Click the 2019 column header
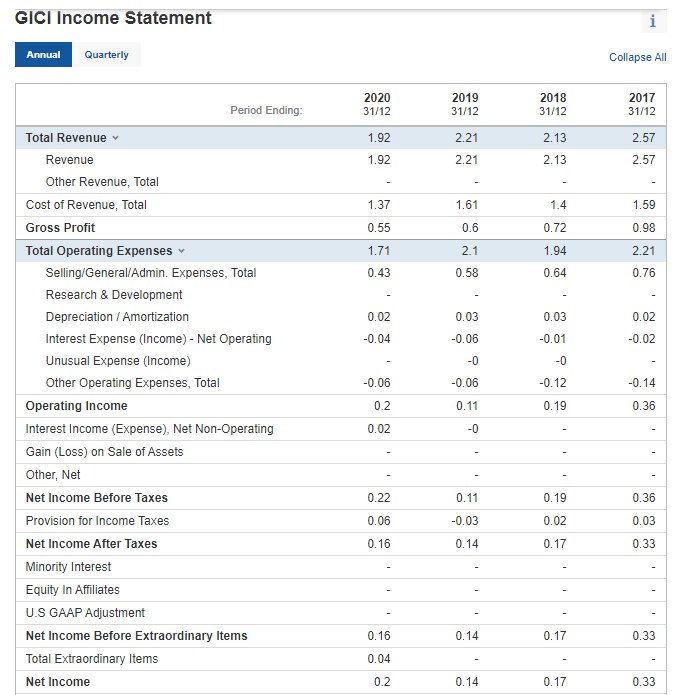679x695 pixels. point(465,104)
